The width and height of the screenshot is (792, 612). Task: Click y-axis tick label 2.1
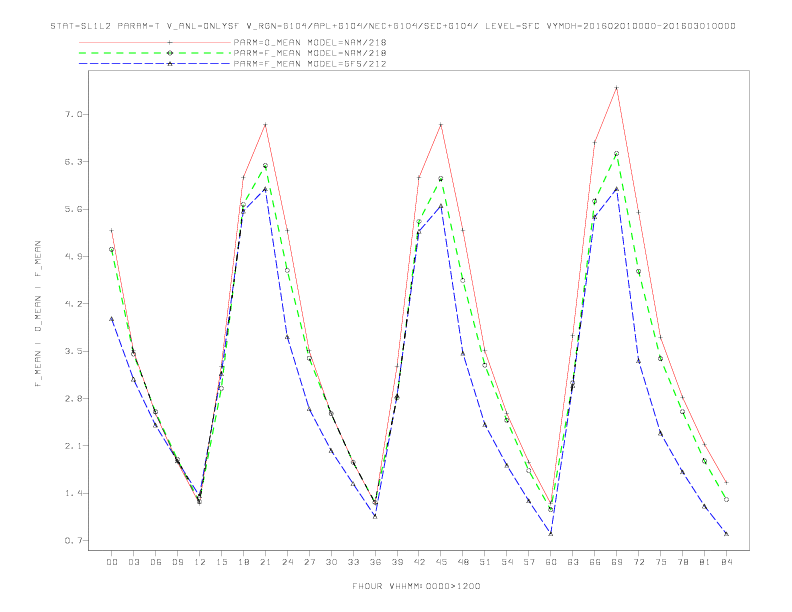tap(73, 446)
